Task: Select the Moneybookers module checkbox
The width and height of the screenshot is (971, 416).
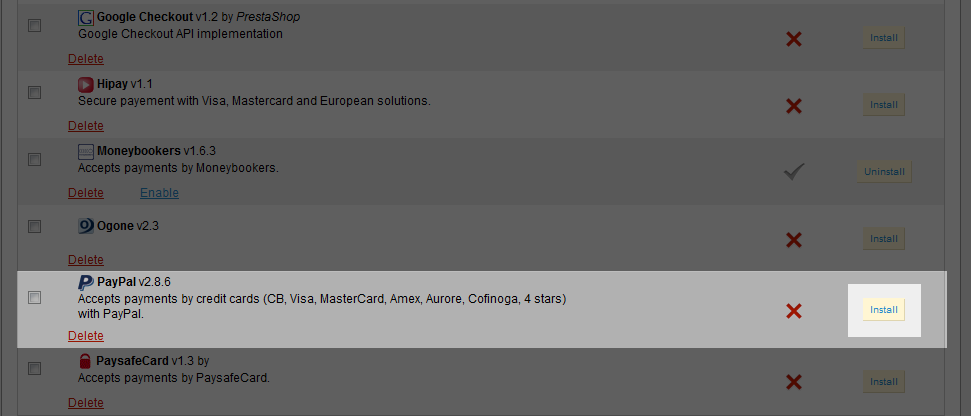Action: point(34,159)
